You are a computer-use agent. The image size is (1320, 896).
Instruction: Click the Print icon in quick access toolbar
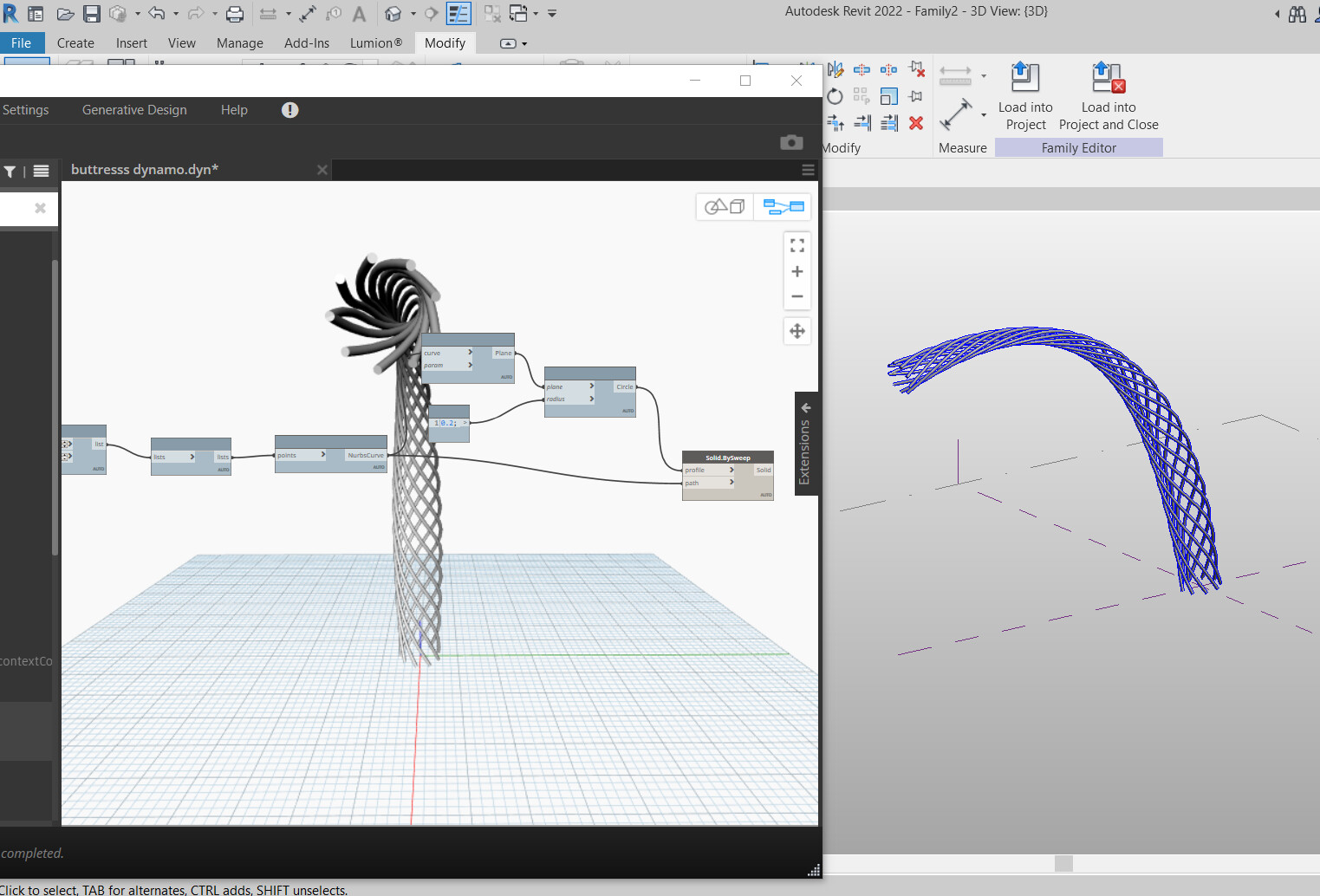click(234, 14)
